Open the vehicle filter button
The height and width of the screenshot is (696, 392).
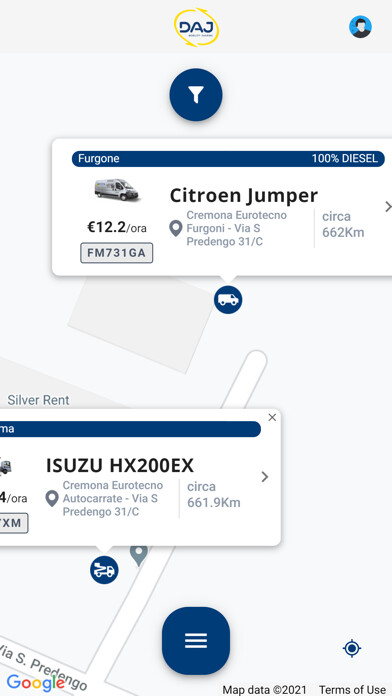click(196, 95)
